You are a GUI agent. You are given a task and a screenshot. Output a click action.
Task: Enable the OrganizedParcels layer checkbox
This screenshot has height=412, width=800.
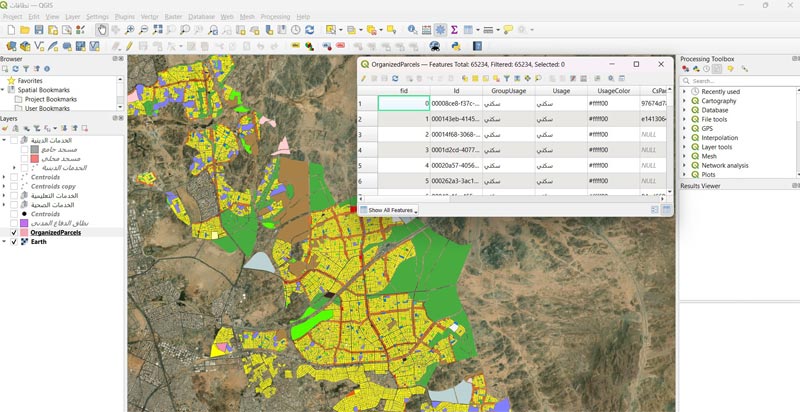(14, 233)
